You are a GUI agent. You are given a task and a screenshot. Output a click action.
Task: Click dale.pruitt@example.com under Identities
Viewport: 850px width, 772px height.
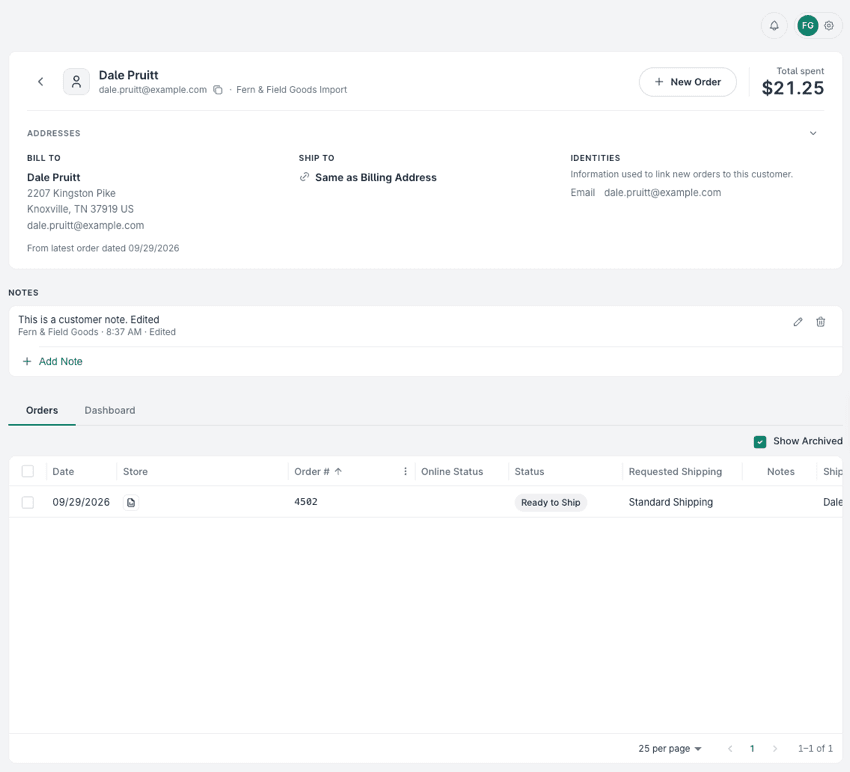662,192
